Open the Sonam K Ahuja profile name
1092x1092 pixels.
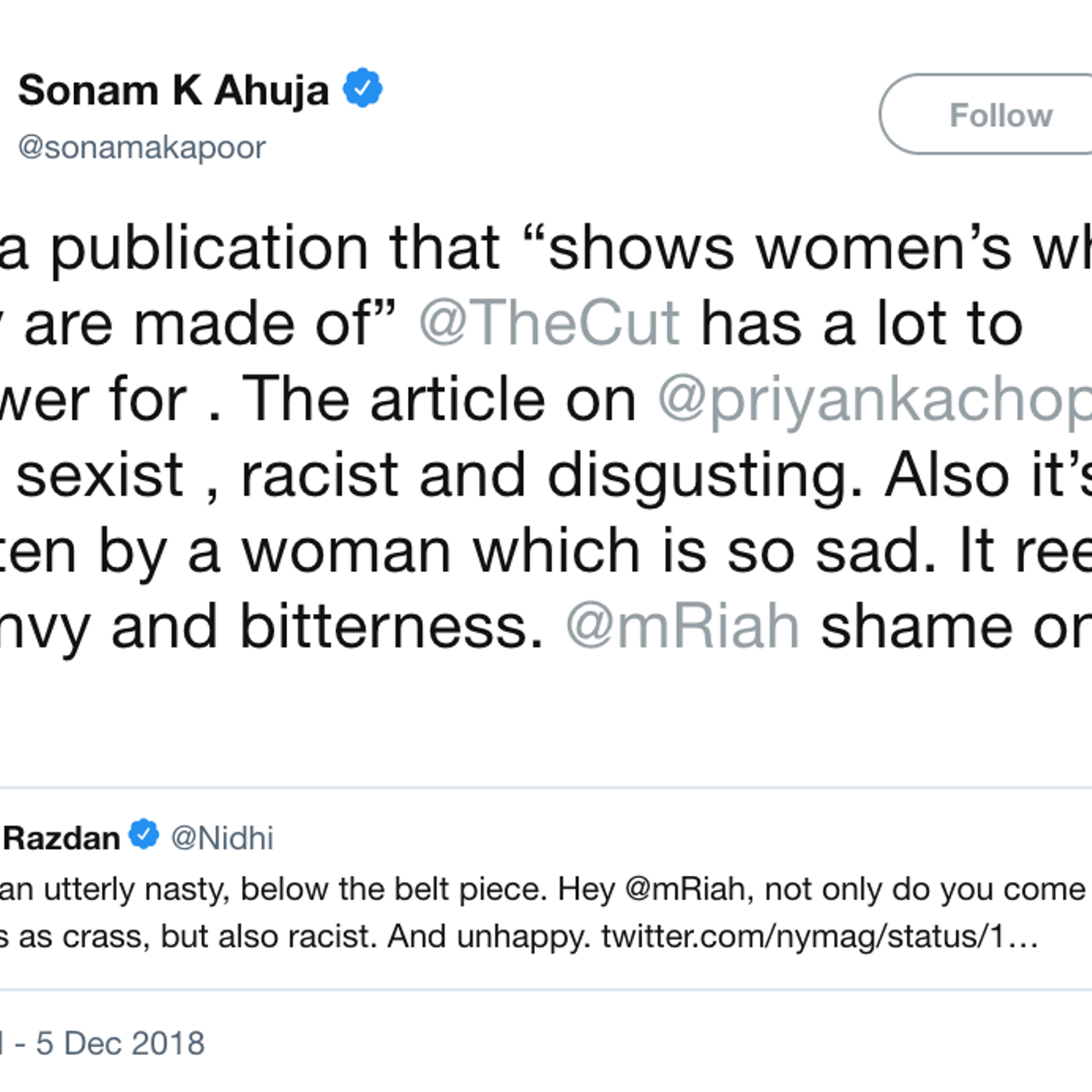click(173, 90)
